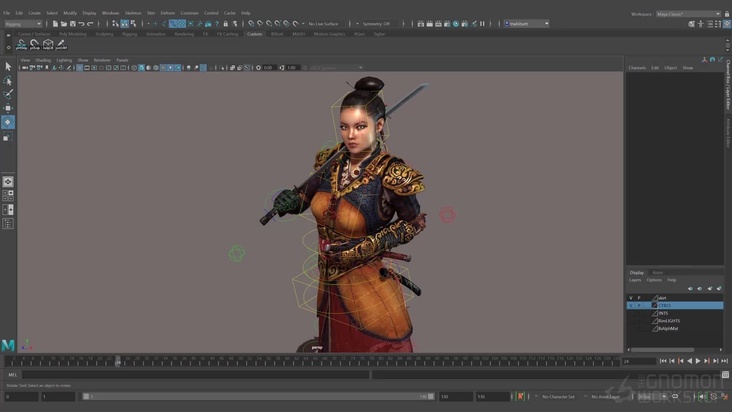
Task: Select the arrow Select tool in the toolbox
Action: pos(8,66)
